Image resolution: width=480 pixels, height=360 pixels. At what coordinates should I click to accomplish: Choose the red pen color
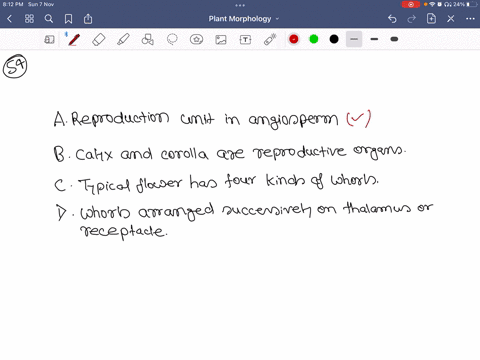(x=294, y=39)
